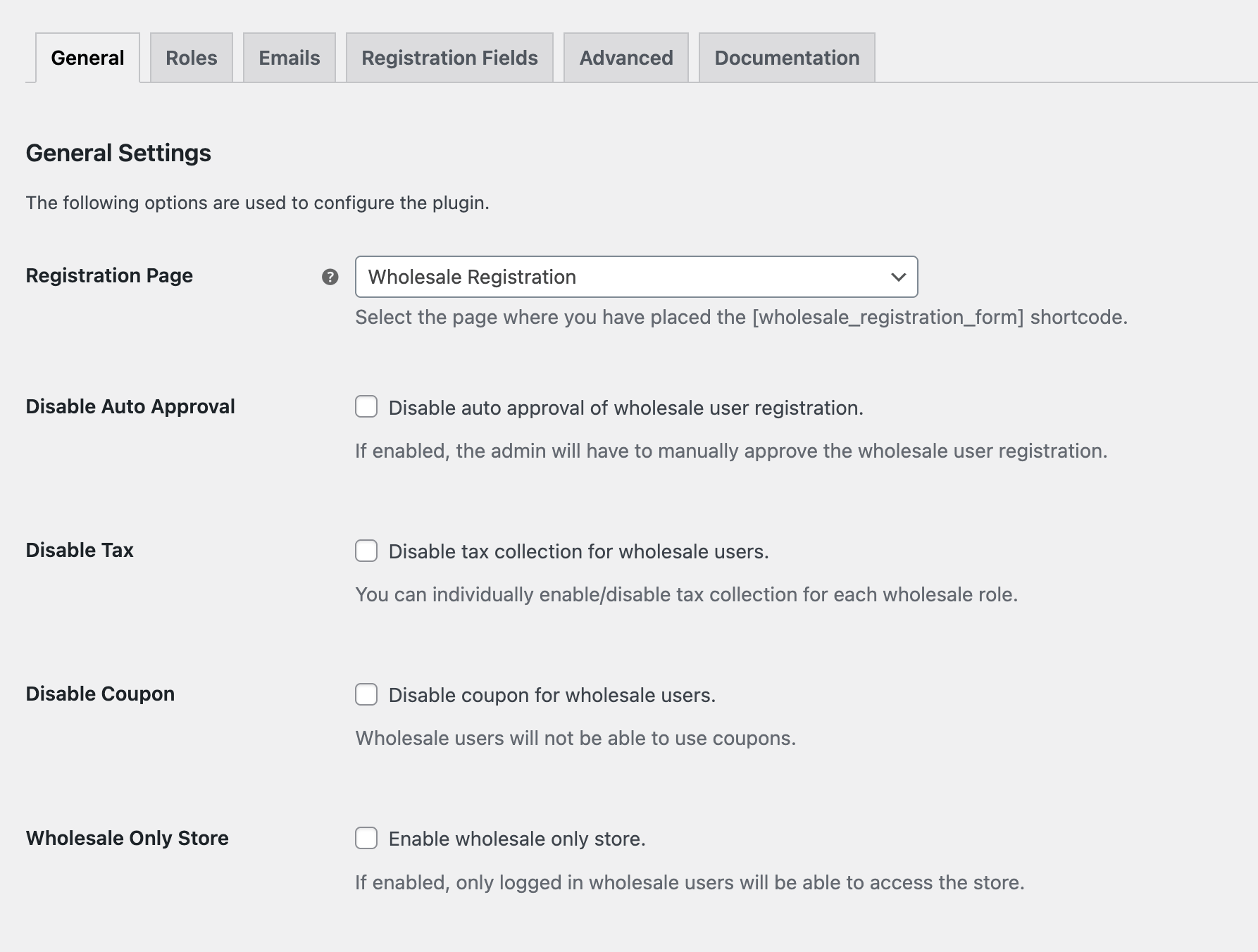Click 'Disable auto approval of wholesale user registration' label
This screenshot has width=1258, height=952.
pos(625,408)
